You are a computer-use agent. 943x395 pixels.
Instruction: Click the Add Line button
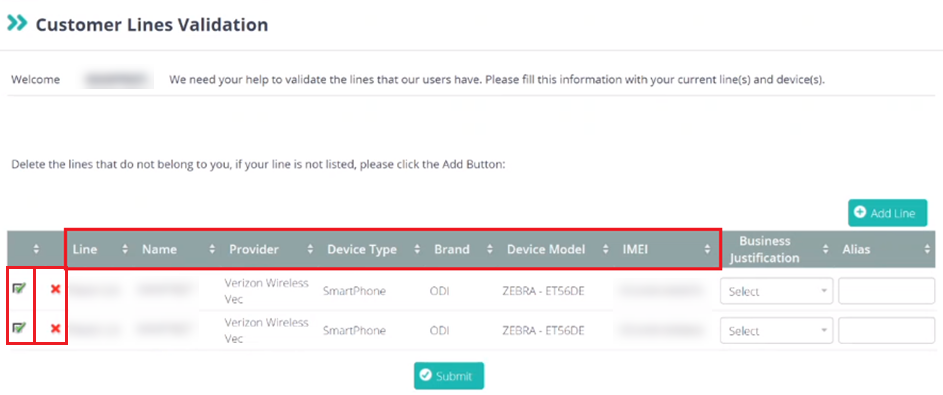(888, 213)
